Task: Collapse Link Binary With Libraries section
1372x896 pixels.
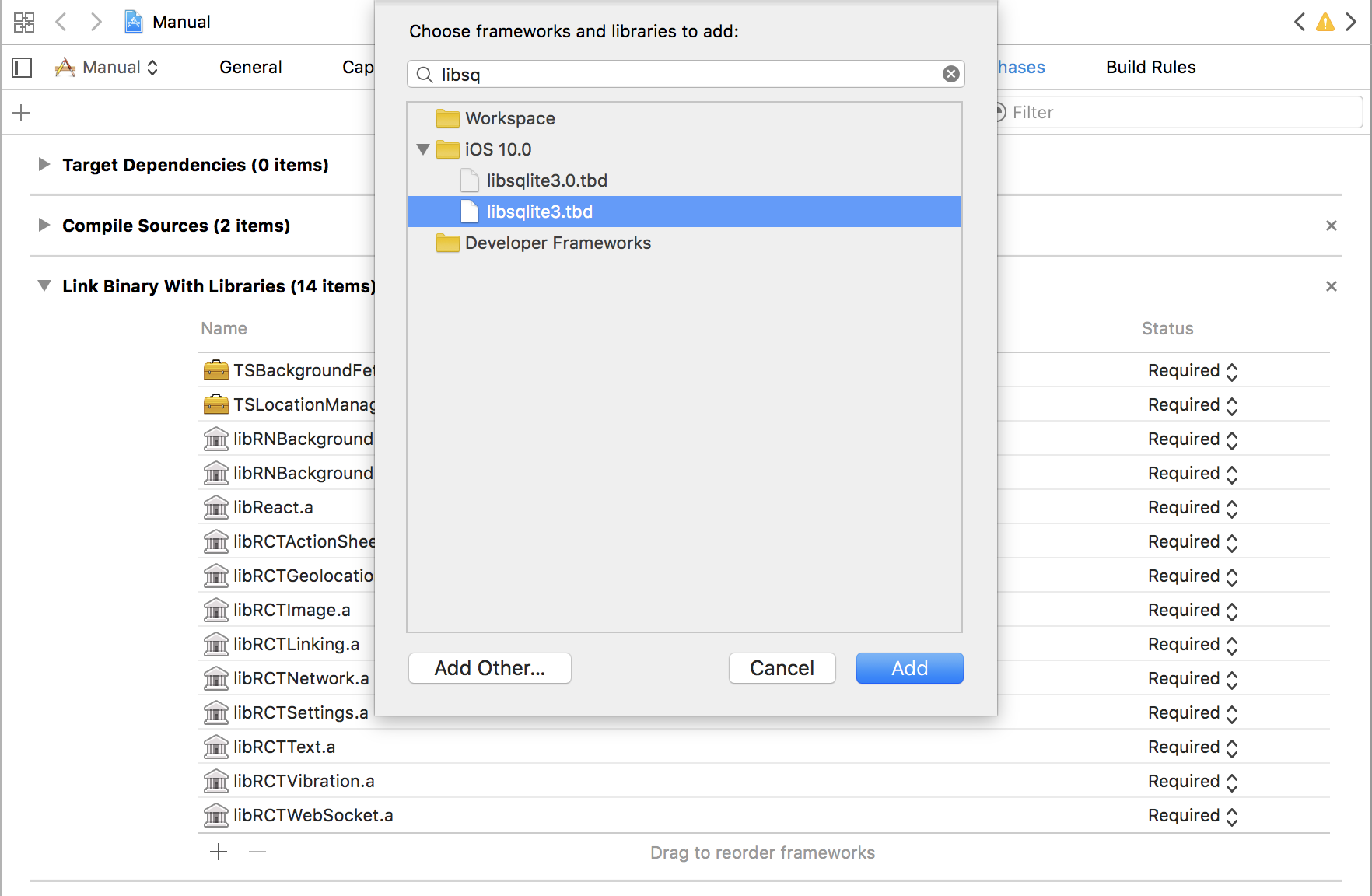Action: click(x=44, y=285)
